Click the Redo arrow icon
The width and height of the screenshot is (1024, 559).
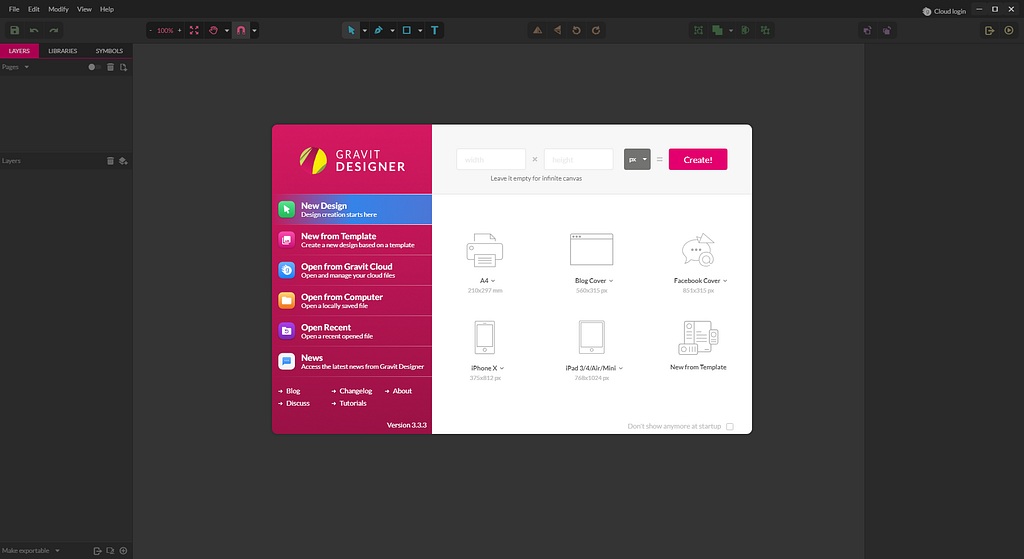(54, 30)
